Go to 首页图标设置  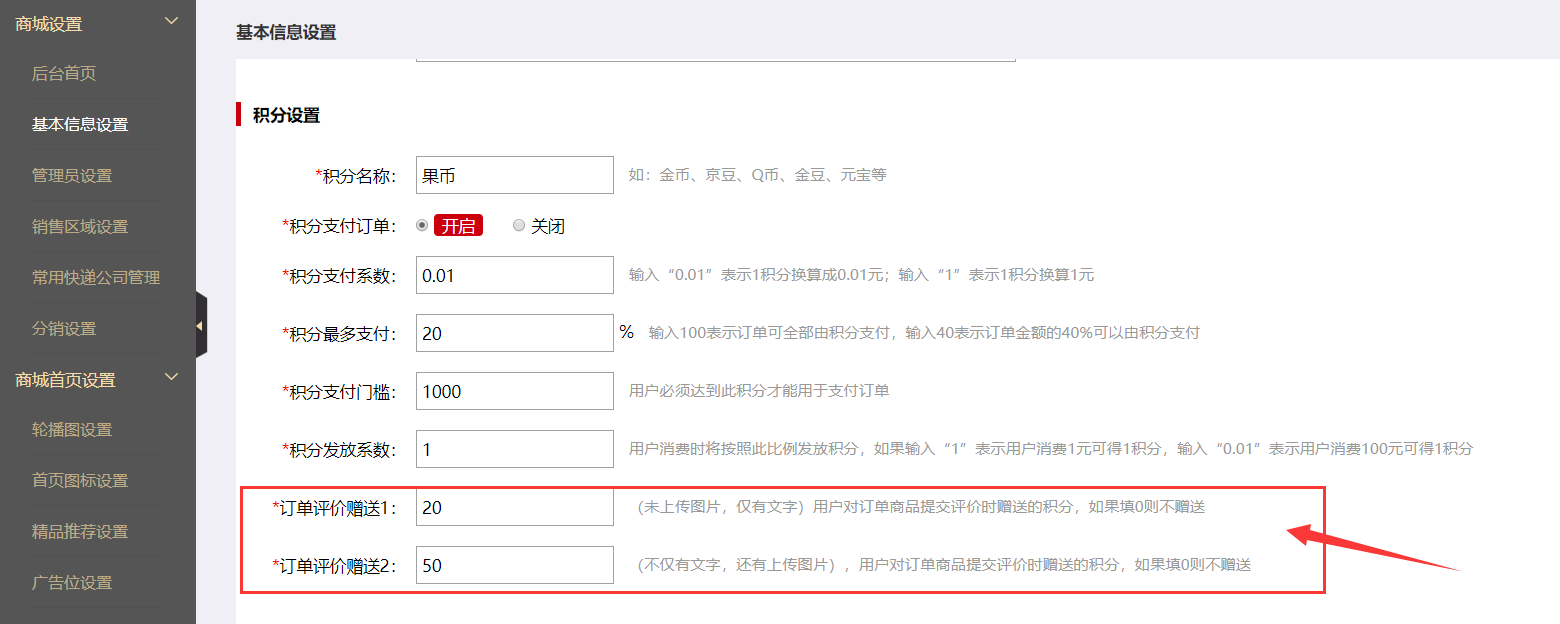80,480
